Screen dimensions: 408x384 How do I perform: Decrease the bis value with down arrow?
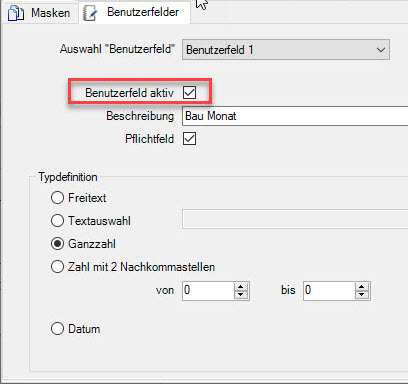tap(362, 294)
